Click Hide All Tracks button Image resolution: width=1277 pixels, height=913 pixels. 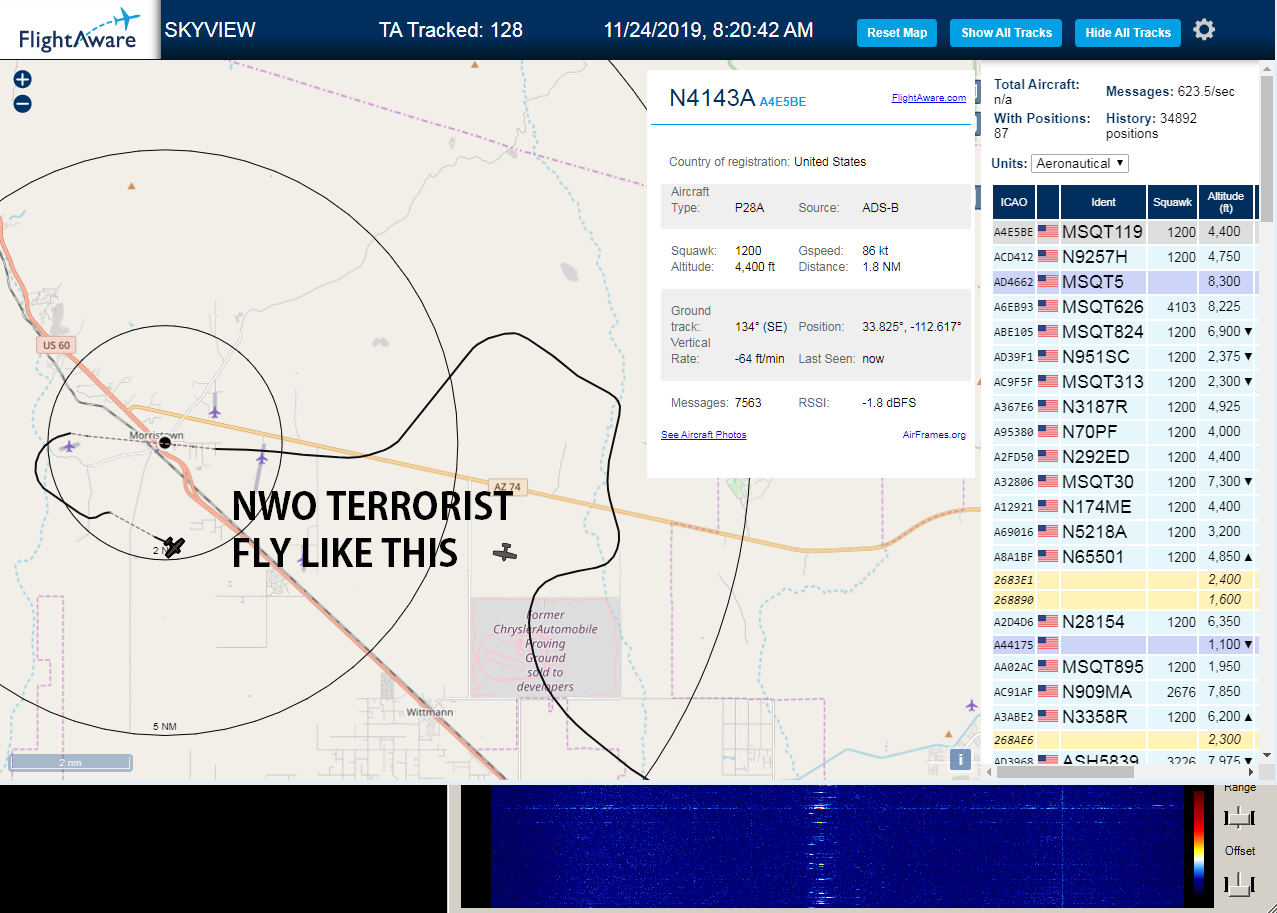click(x=1128, y=33)
